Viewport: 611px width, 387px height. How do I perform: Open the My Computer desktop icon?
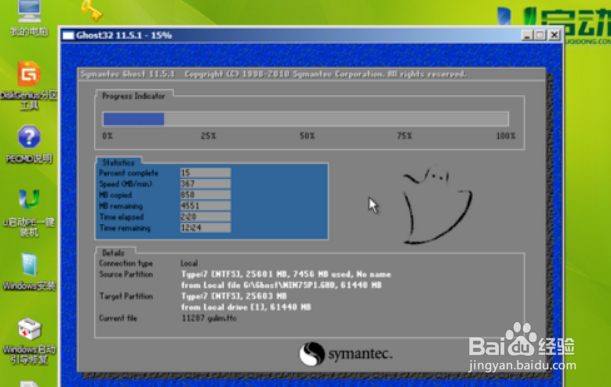tap(29, 12)
